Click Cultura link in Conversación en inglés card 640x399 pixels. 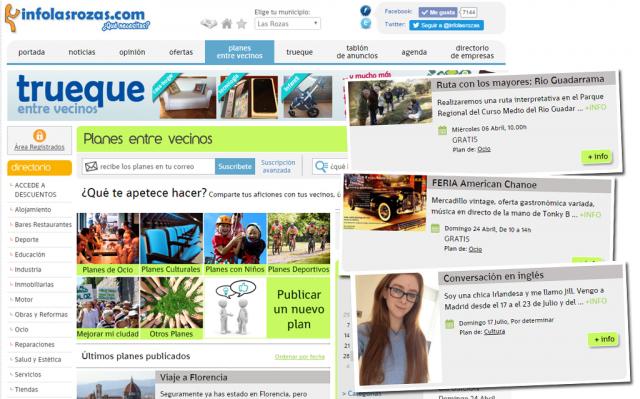[494, 332]
